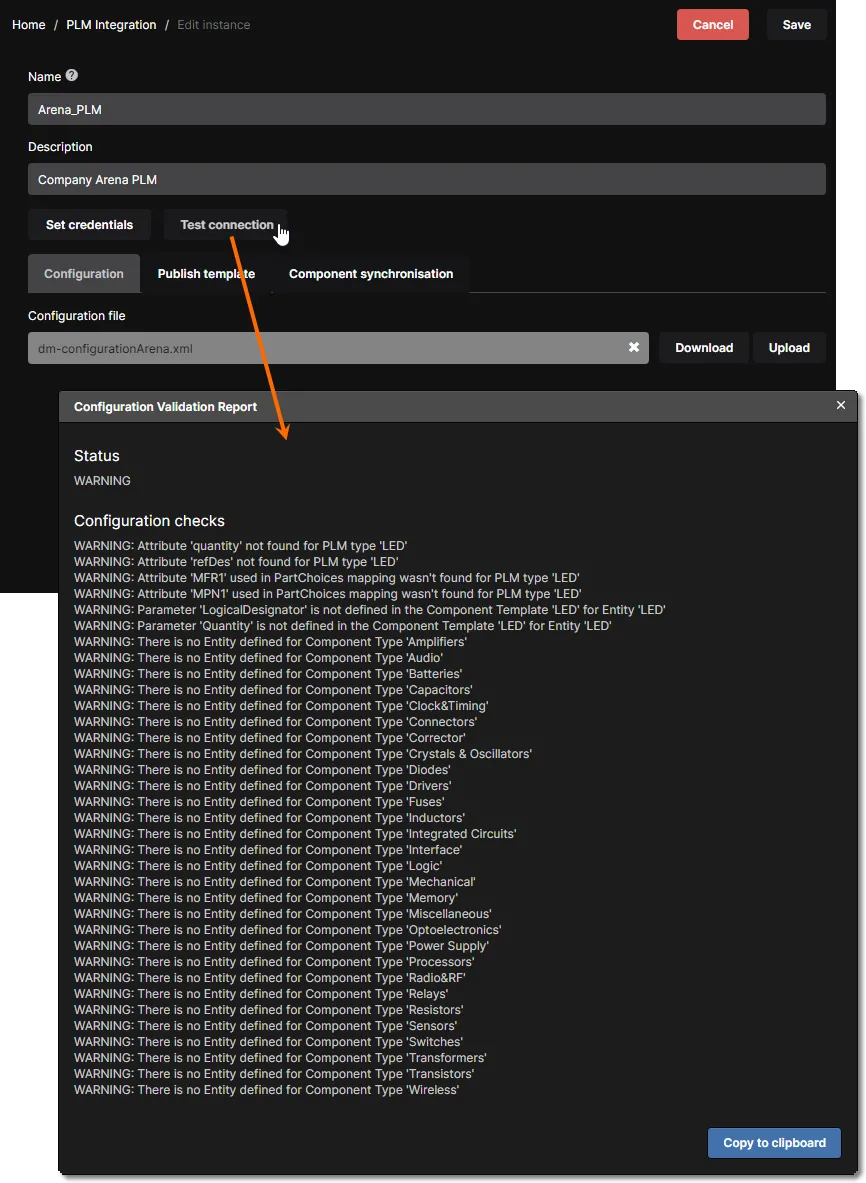
Task: Click warning for Component Type 'Drivers'
Action: [x=263, y=785]
